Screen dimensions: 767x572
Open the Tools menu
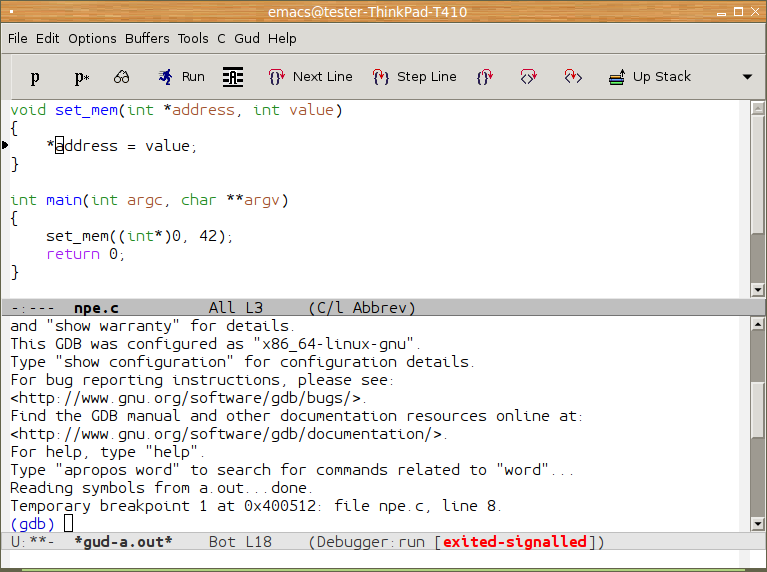tap(193, 38)
